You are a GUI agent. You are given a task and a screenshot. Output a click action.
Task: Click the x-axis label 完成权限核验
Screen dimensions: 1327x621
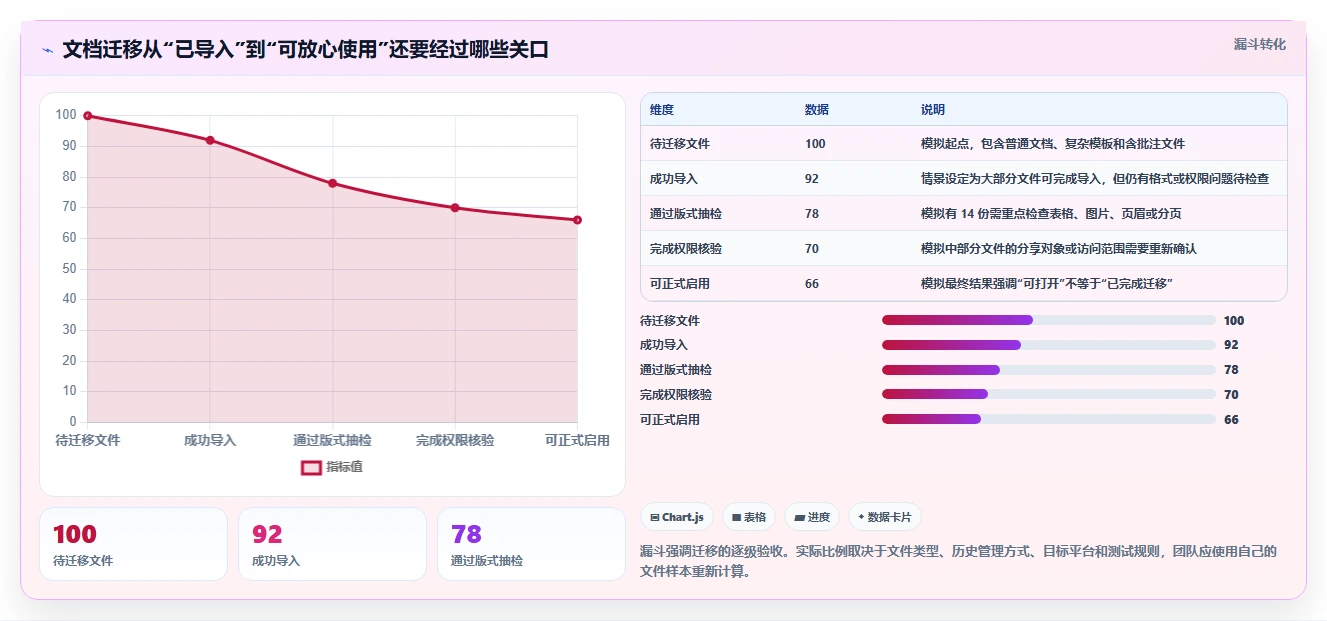[455, 441]
